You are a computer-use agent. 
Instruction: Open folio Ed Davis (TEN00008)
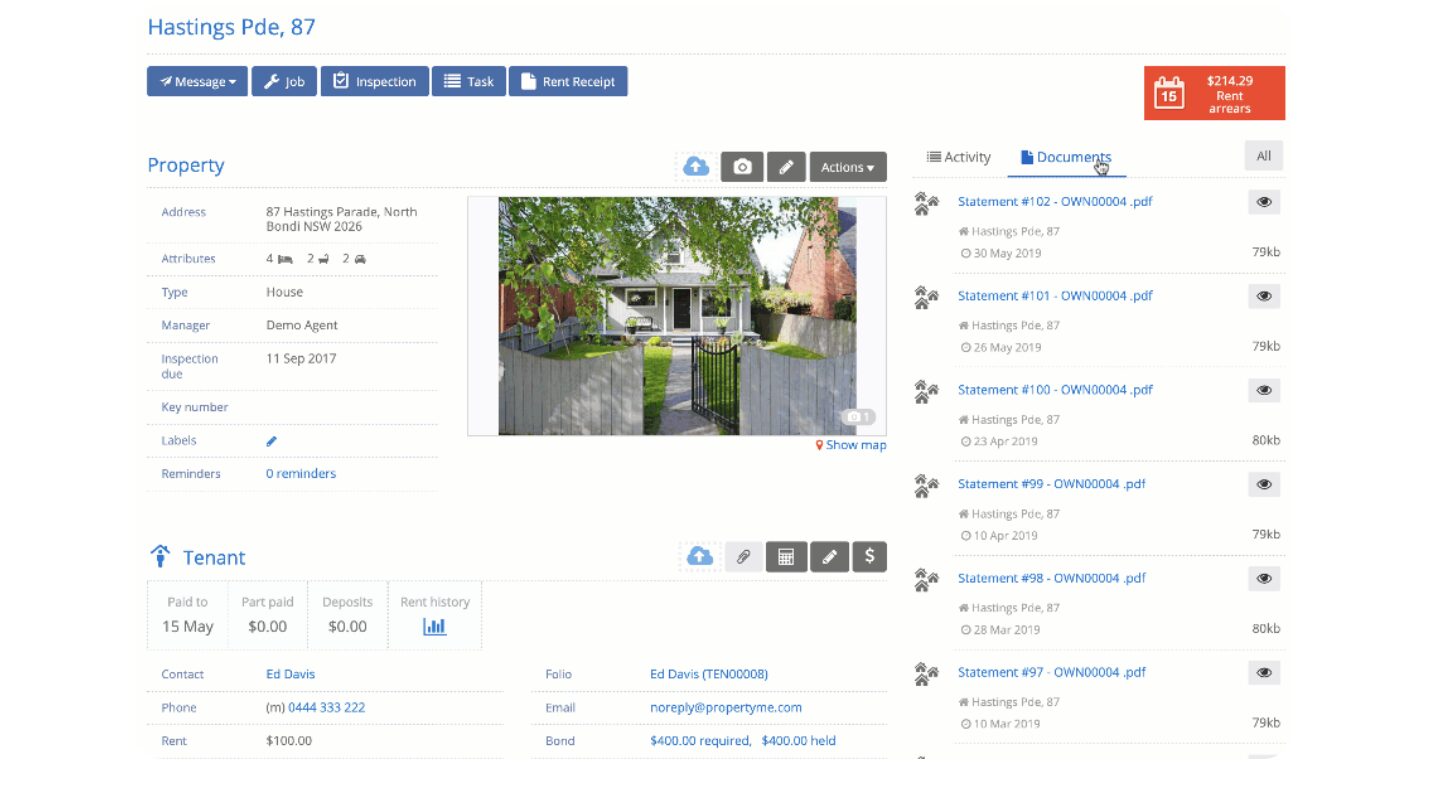point(709,674)
